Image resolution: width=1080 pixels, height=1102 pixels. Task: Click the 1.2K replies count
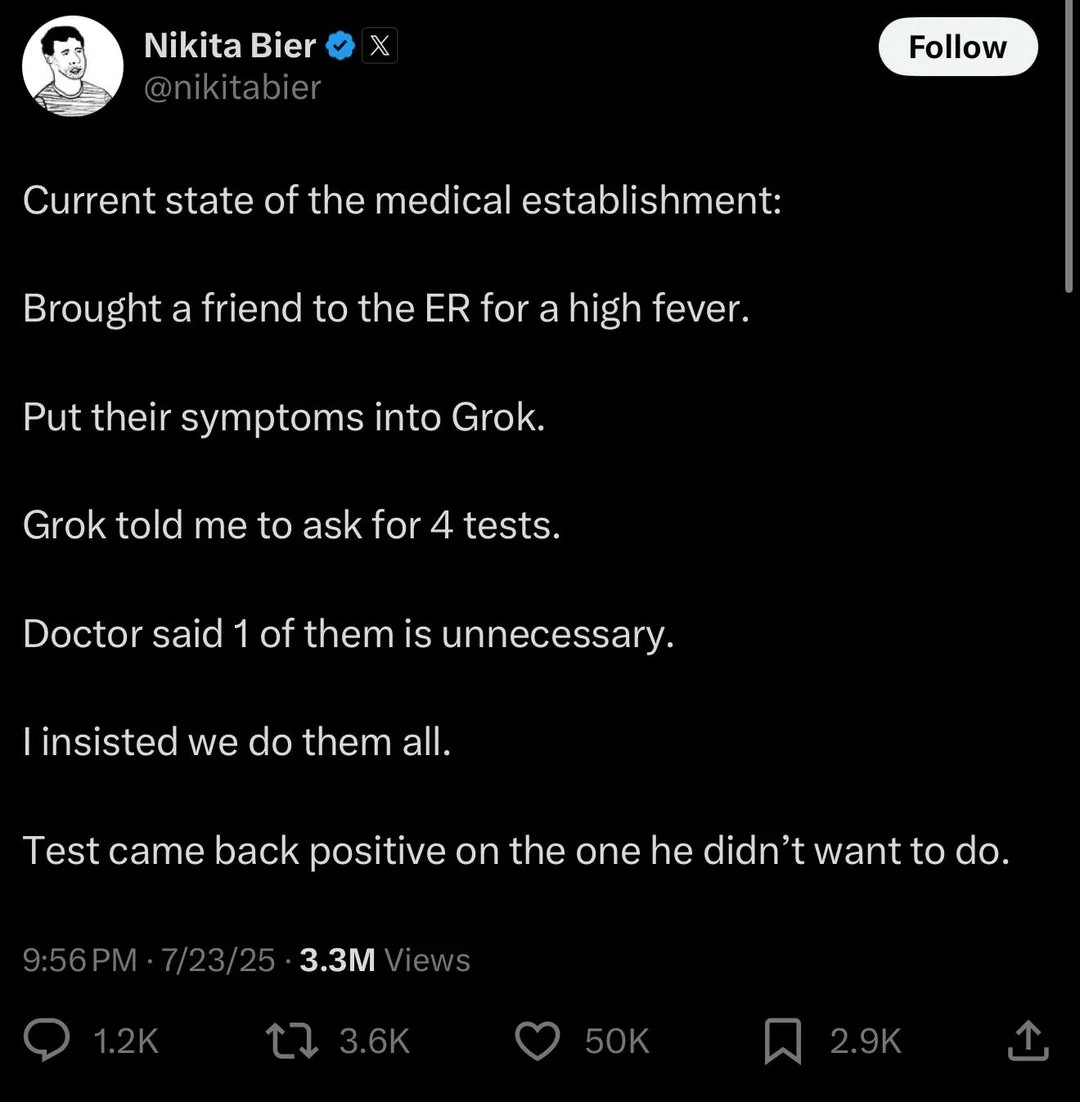tap(126, 1041)
